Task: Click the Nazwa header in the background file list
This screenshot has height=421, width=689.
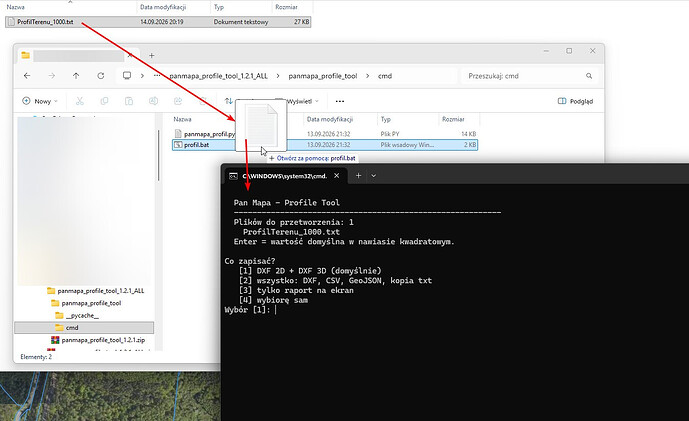Action: tap(15, 7)
